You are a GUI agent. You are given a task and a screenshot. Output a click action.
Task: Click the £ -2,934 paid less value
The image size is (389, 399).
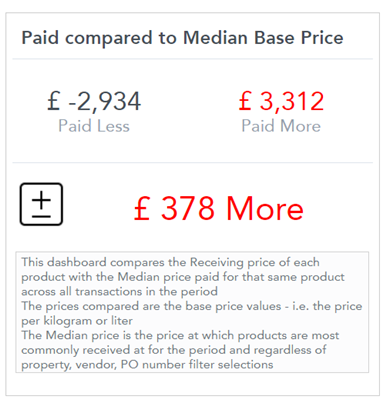coord(94,101)
